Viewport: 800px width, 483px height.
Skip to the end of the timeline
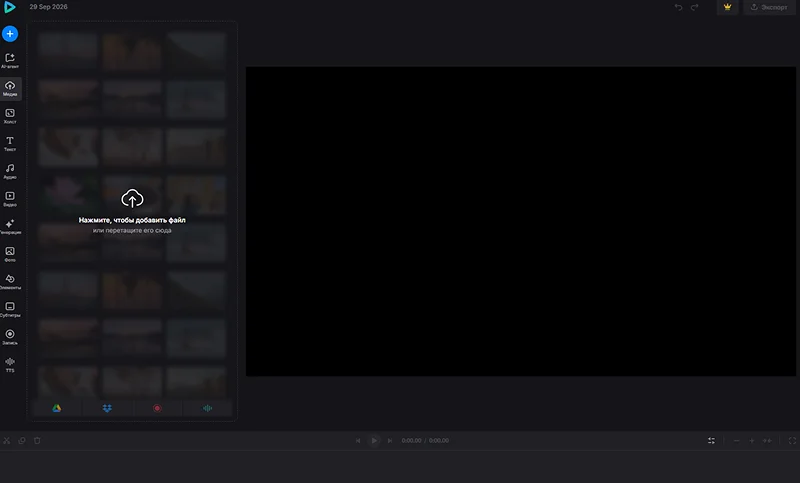pyautogui.click(x=390, y=441)
